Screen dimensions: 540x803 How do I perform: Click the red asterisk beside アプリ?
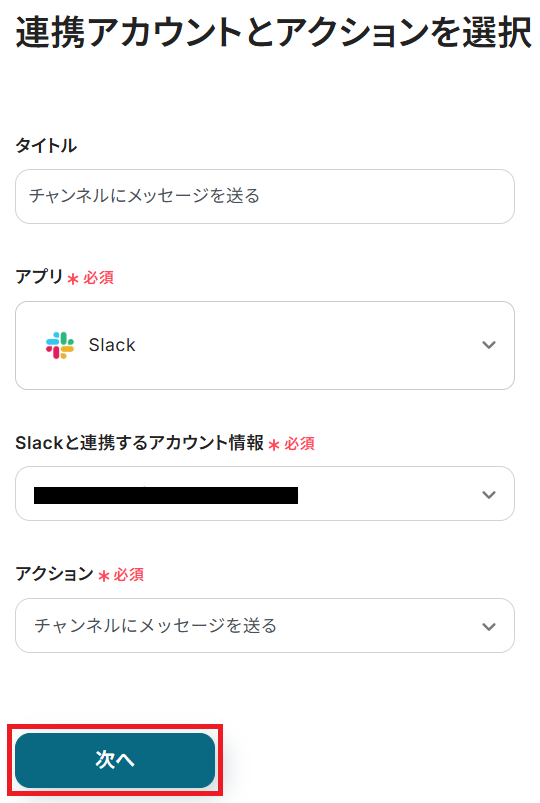[73, 279]
